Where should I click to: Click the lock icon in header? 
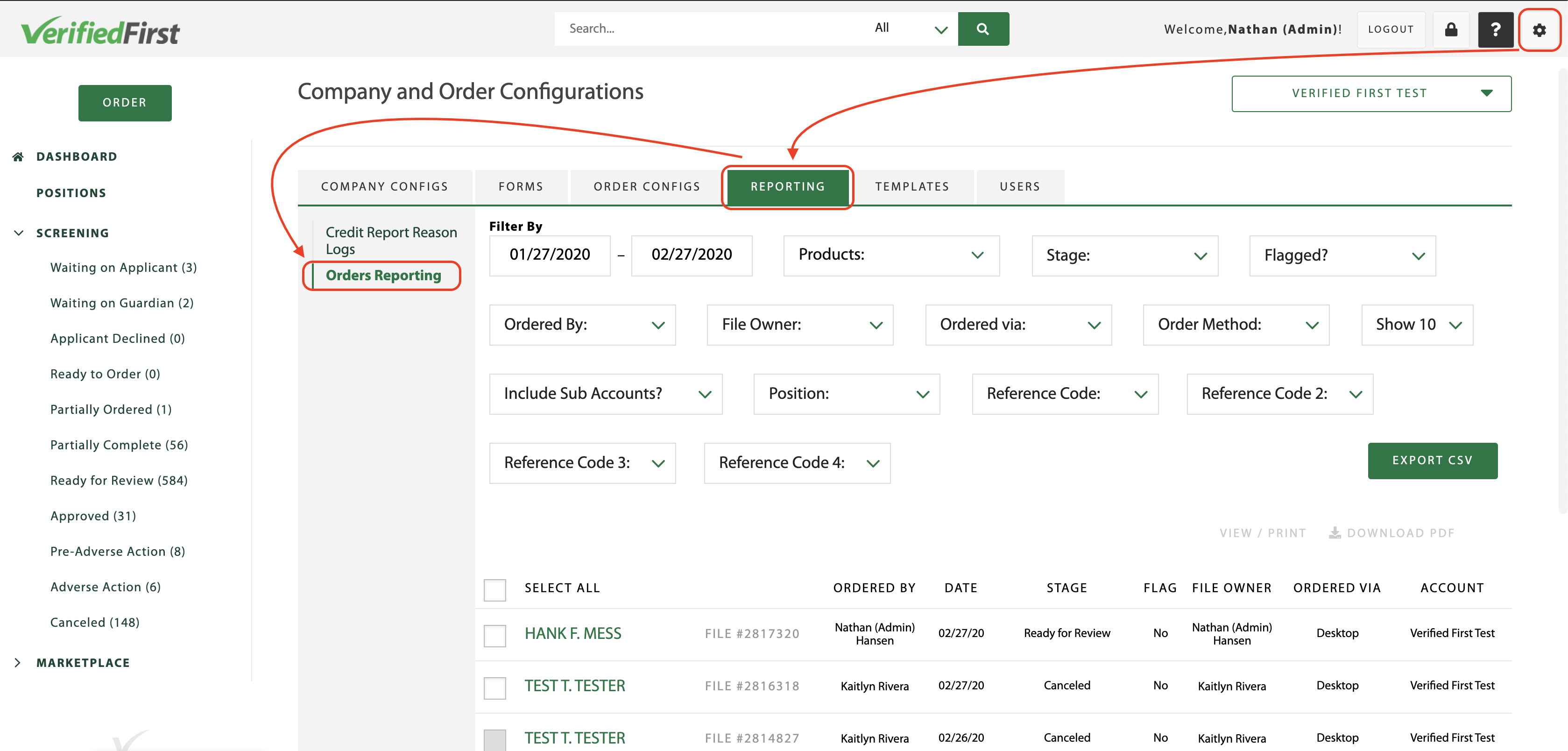click(x=1451, y=30)
